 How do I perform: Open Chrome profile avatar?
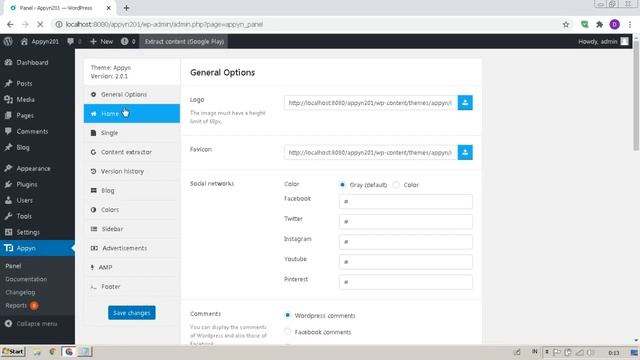[614, 24]
